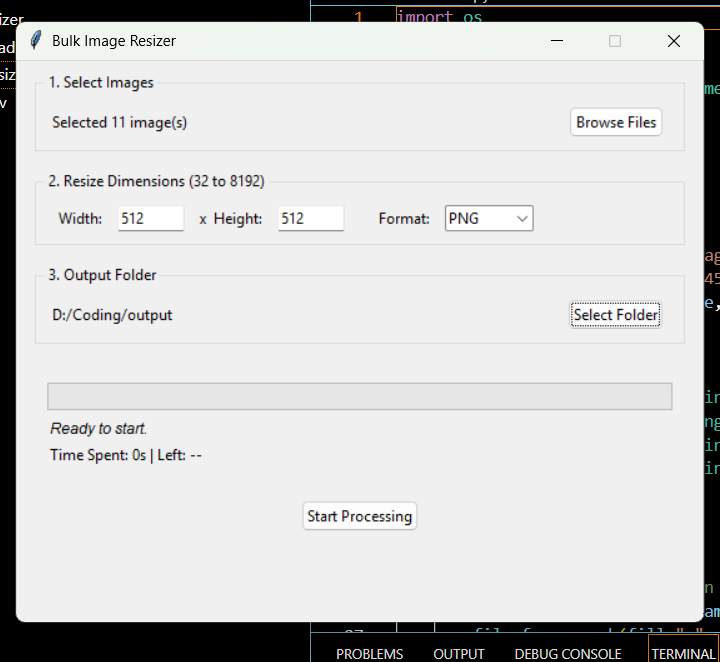The image size is (720, 662).
Task: Click the 'import os' code line in the editor
Action: 439,17
